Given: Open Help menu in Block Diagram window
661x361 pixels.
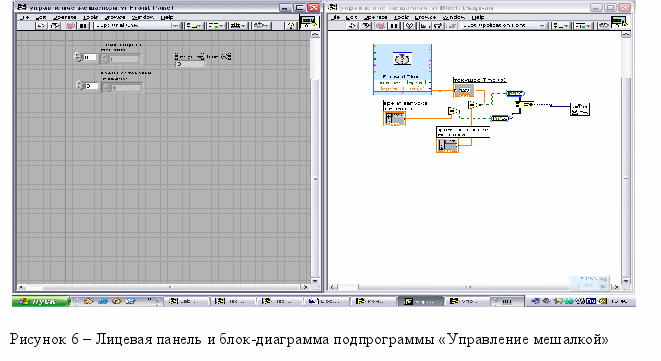Looking at the screenshot, I should coord(478,17).
